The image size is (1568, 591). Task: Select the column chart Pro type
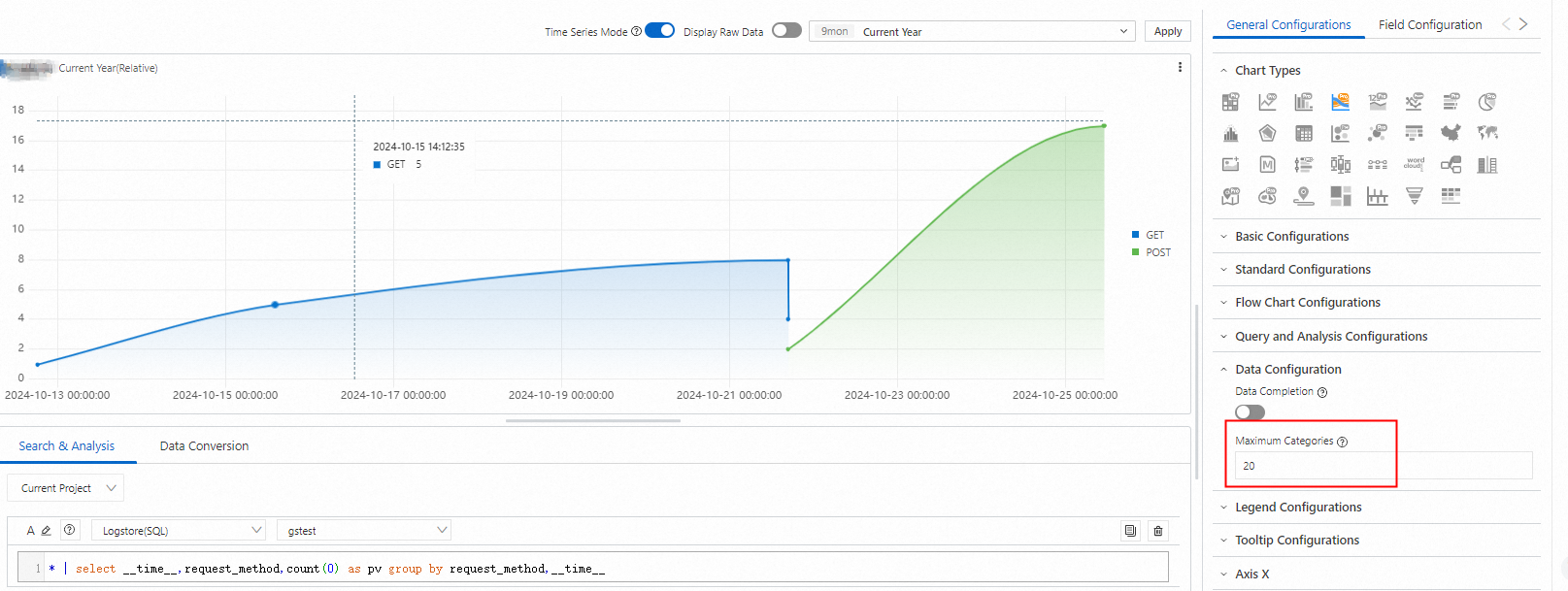(x=1304, y=102)
